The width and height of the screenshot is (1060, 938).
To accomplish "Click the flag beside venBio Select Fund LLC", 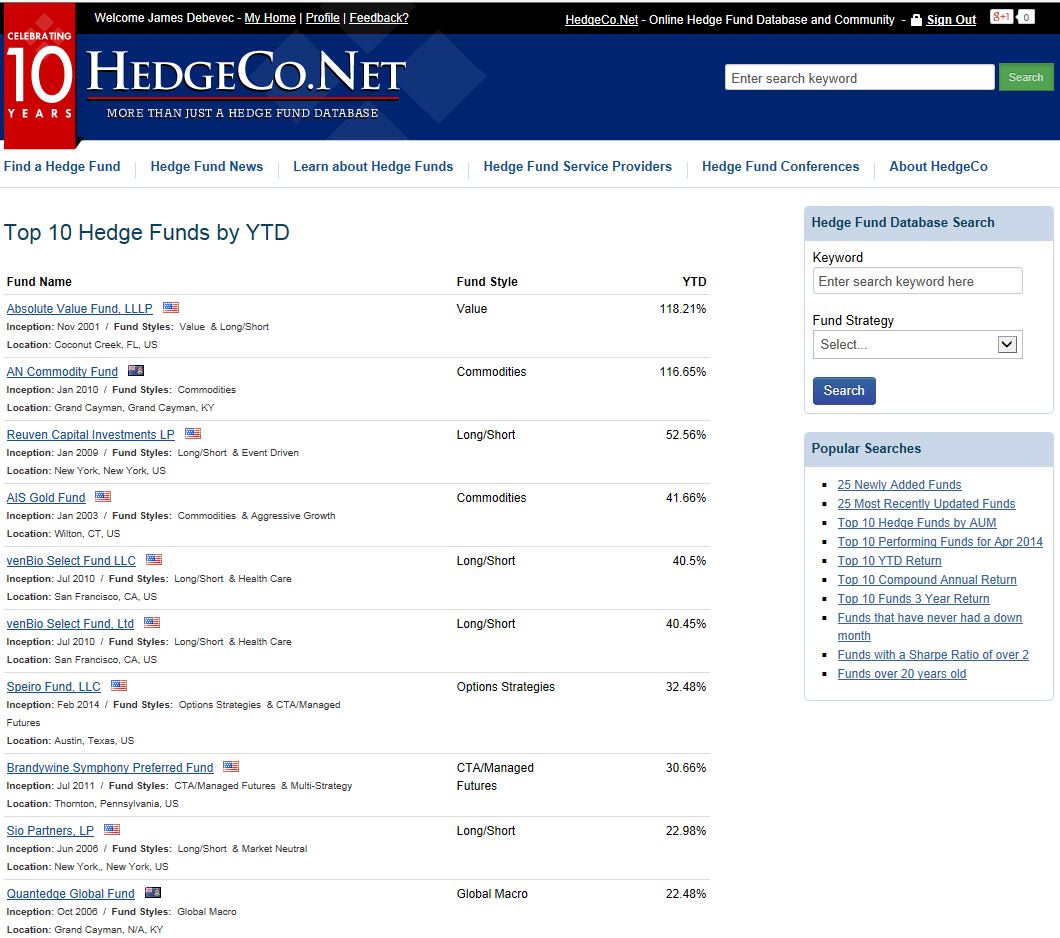I will [x=154, y=559].
